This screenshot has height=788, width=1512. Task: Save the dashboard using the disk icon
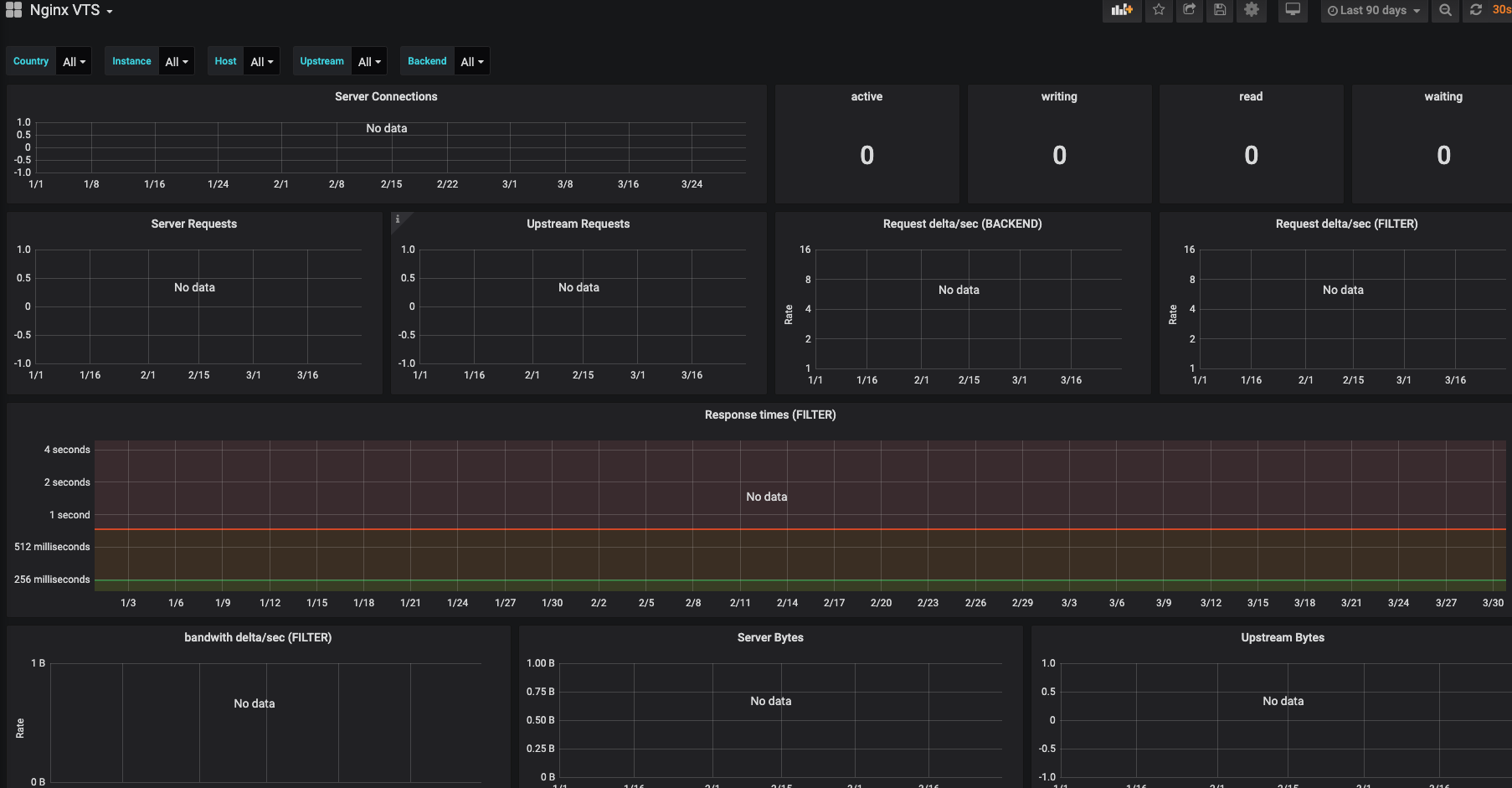click(x=1220, y=11)
